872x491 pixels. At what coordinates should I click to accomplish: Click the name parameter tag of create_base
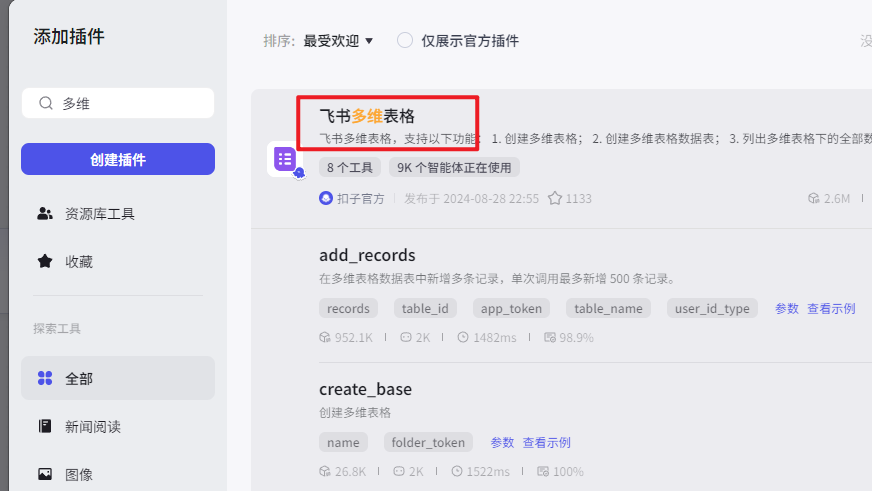click(343, 442)
